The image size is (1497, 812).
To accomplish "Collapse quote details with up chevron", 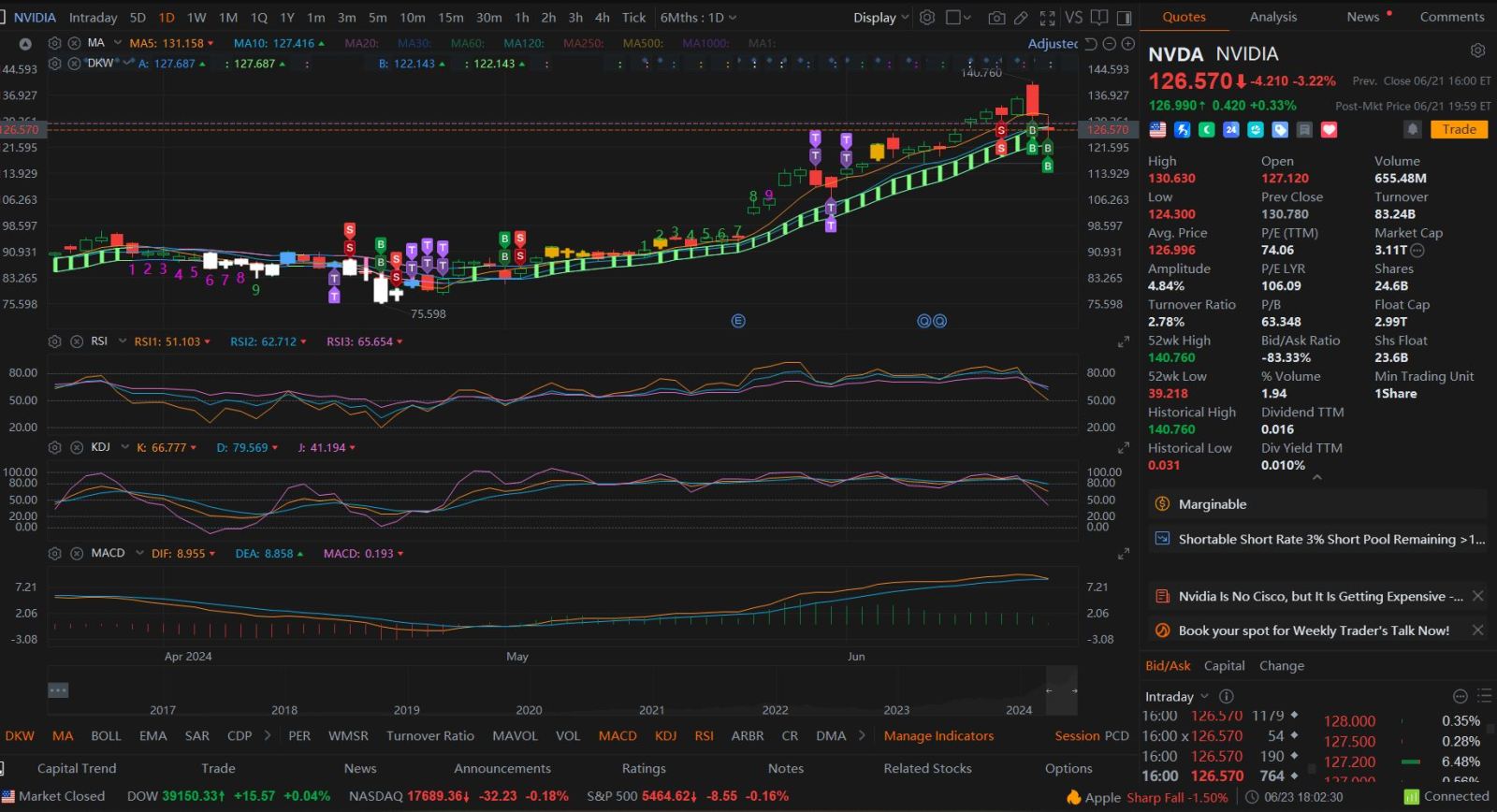I will pos(1317,477).
